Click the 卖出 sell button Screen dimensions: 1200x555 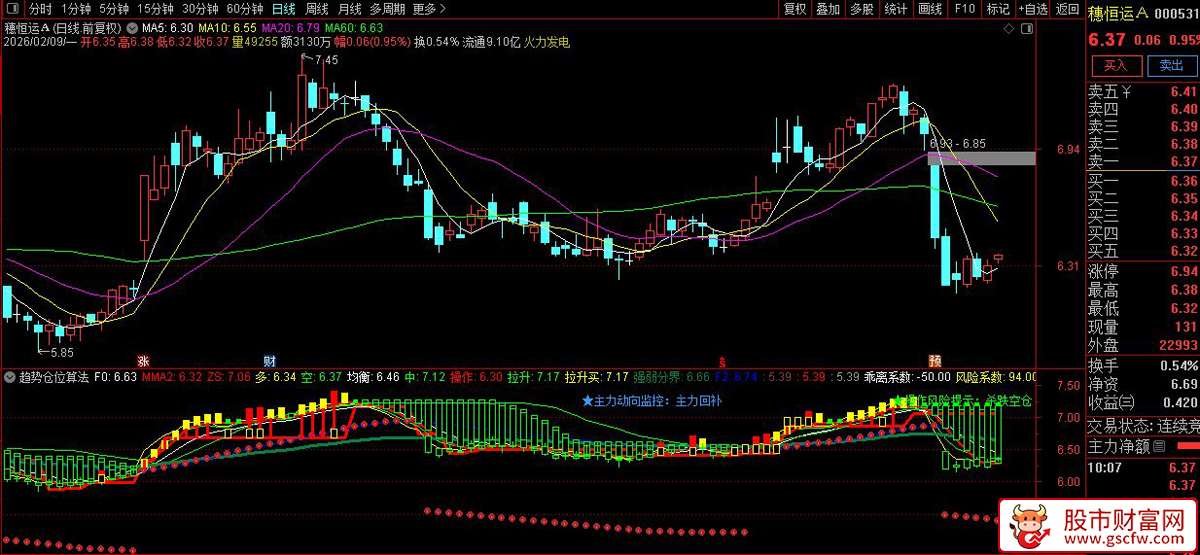[x=1171, y=66]
